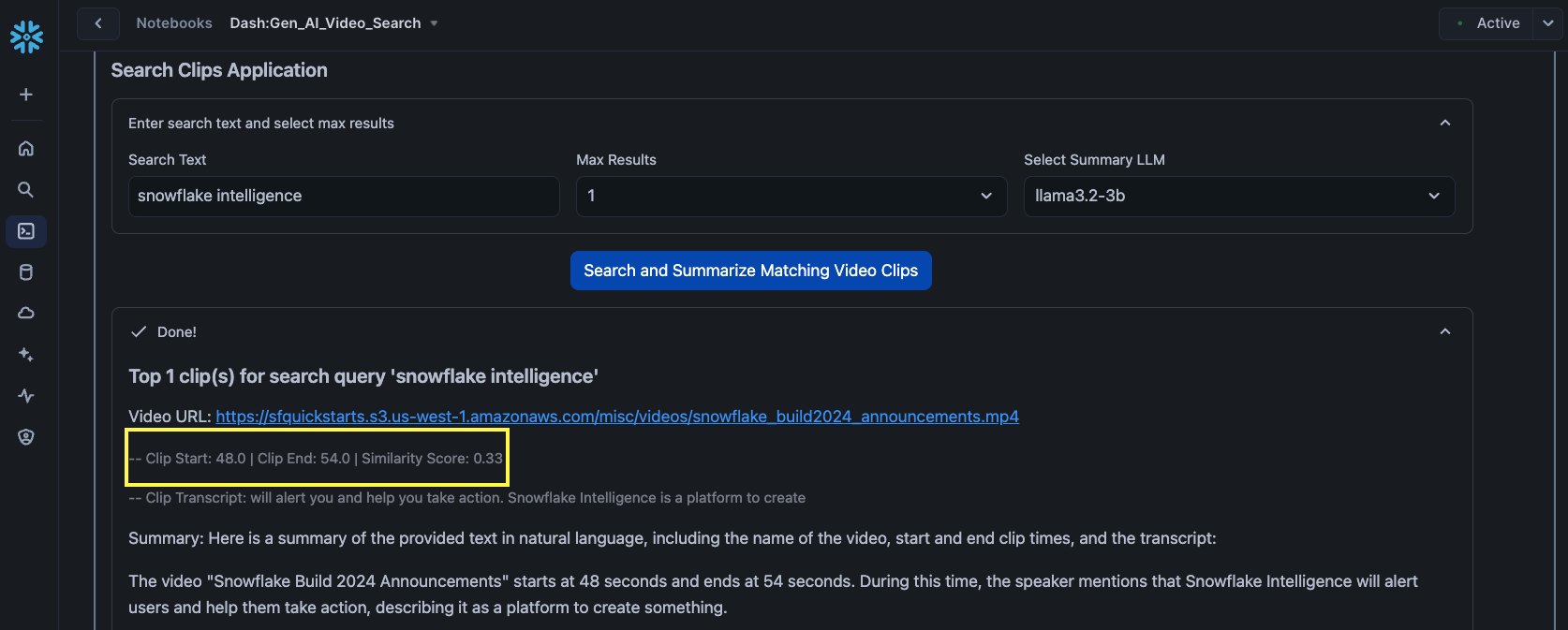Click the Snowflake logo icon
This screenshot has width=1568, height=630.
pyautogui.click(x=26, y=37)
